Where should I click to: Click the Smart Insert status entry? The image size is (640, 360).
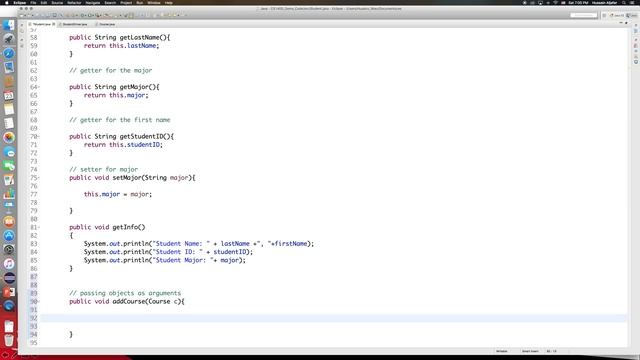tap(530, 351)
